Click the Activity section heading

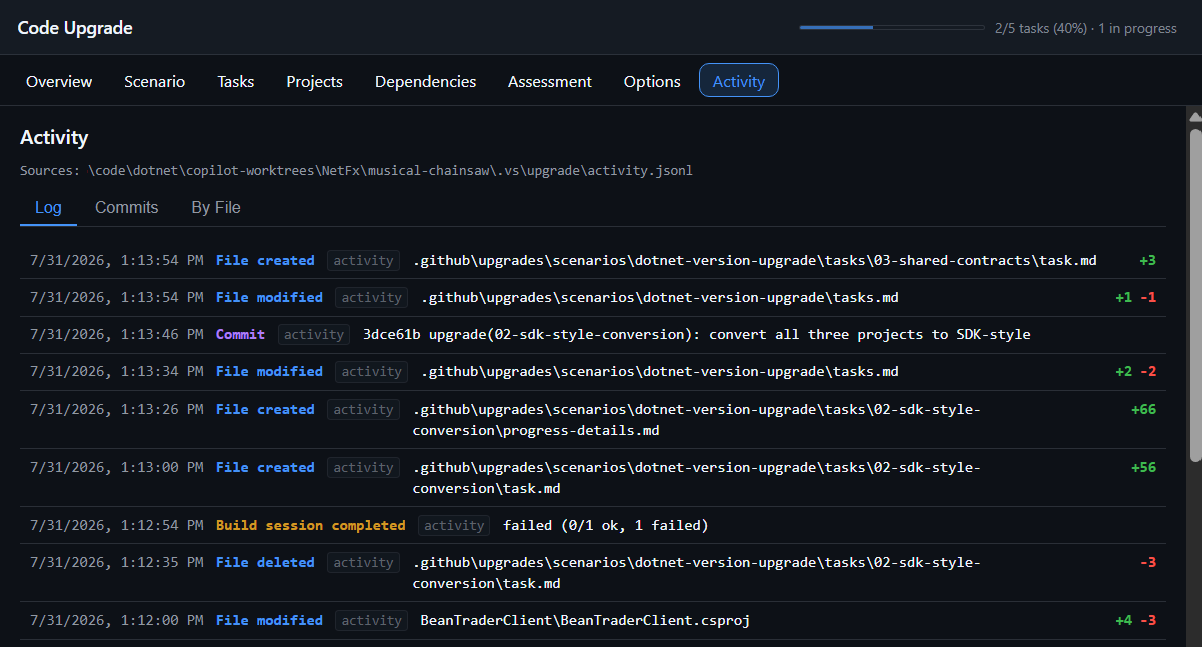[x=54, y=138]
